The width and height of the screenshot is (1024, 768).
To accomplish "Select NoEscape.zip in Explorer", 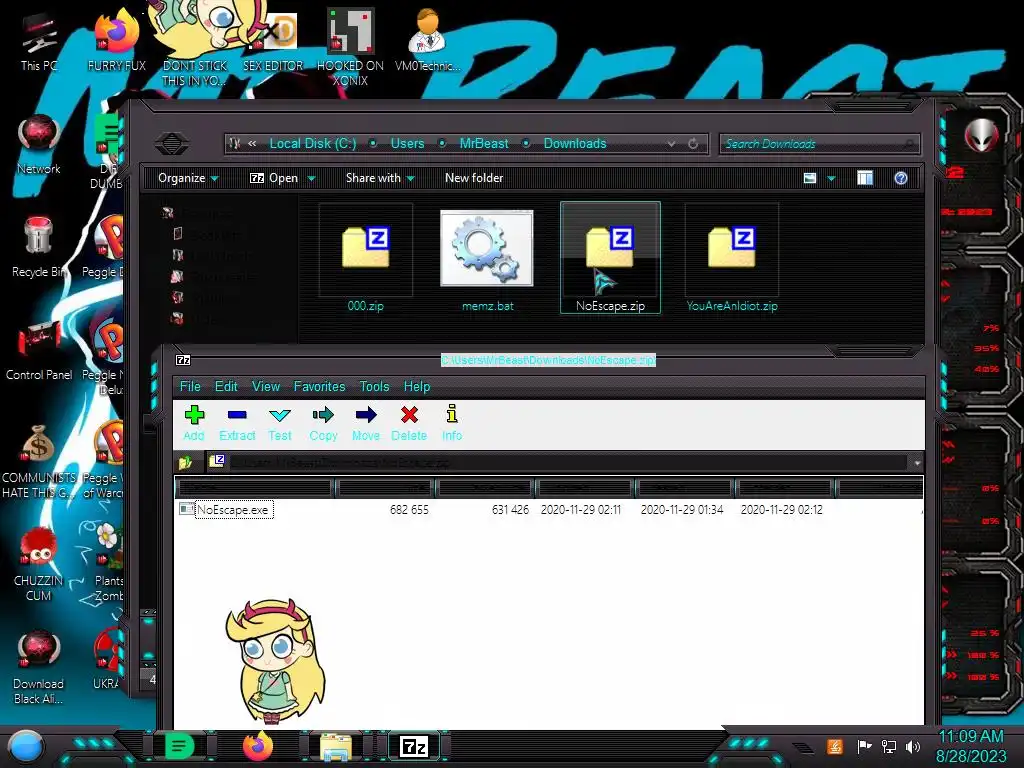I will click(611, 259).
